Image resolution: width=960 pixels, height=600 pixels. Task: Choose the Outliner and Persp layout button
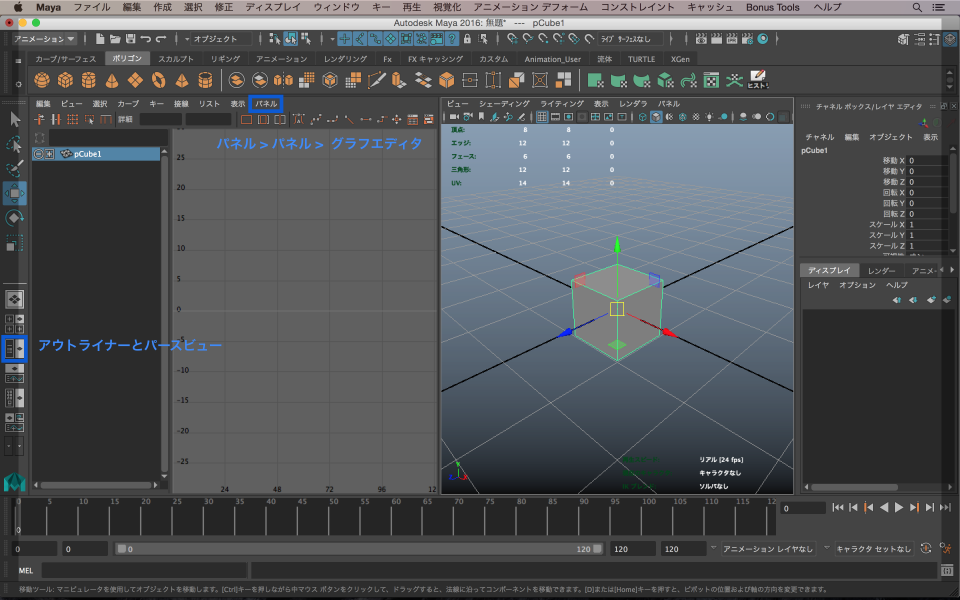click(x=15, y=348)
